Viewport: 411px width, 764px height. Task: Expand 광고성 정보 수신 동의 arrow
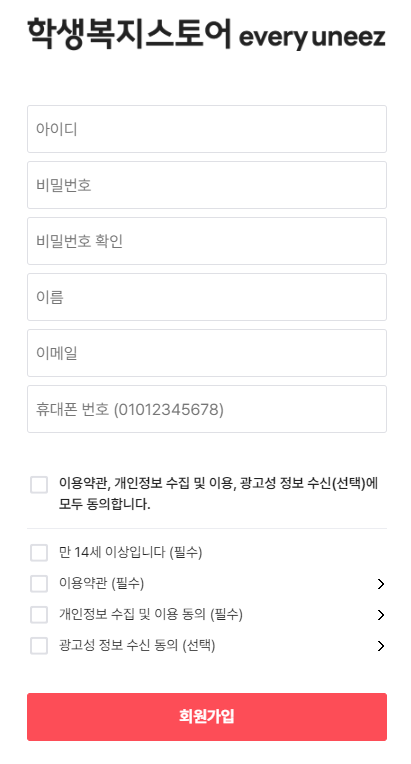click(x=381, y=646)
